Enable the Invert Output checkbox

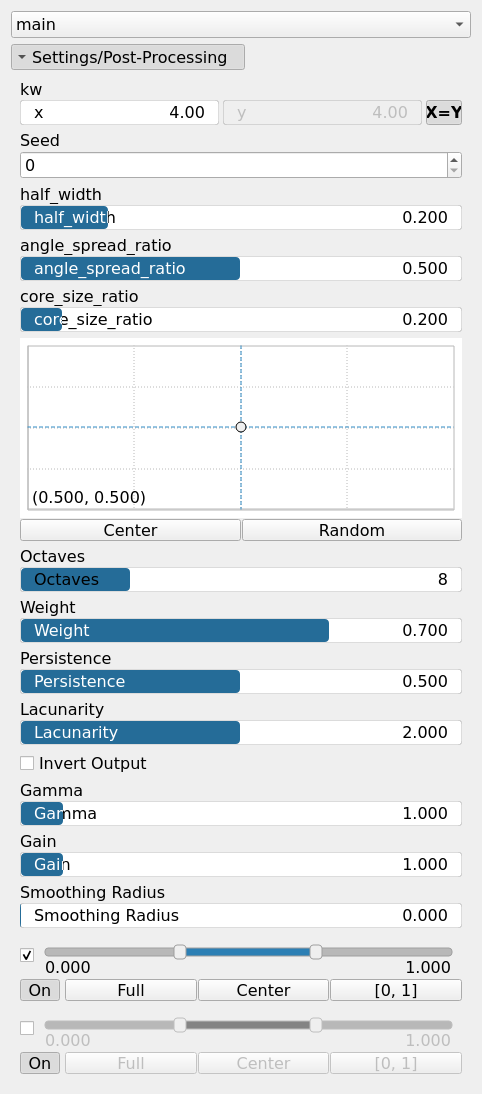click(x=27, y=763)
